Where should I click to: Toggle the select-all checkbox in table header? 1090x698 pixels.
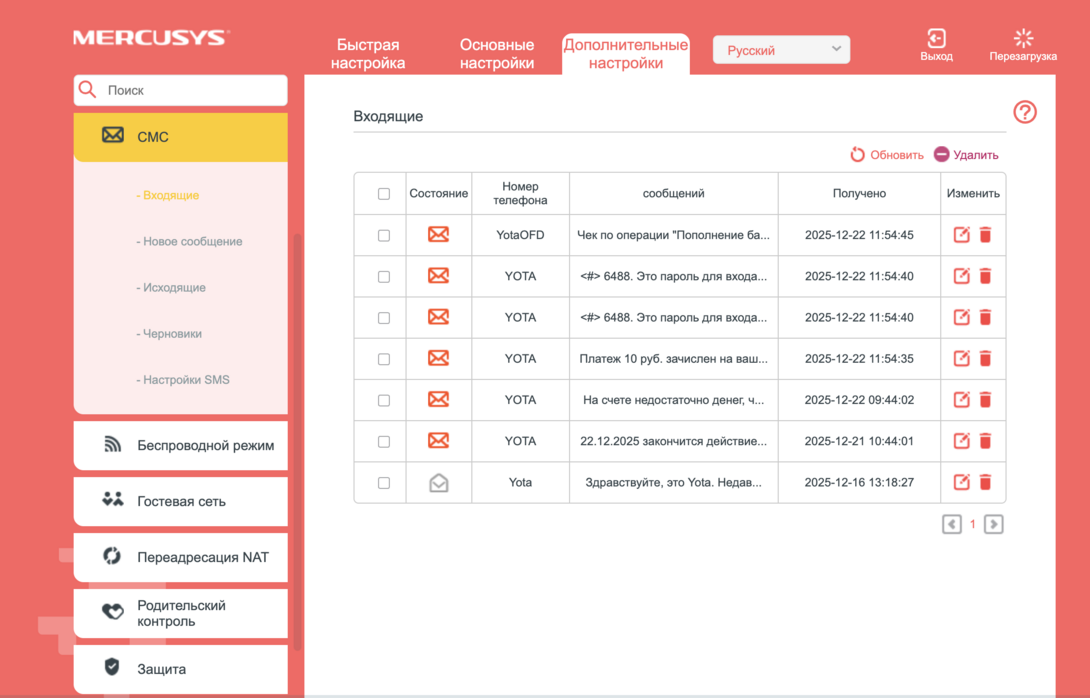pos(383,194)
